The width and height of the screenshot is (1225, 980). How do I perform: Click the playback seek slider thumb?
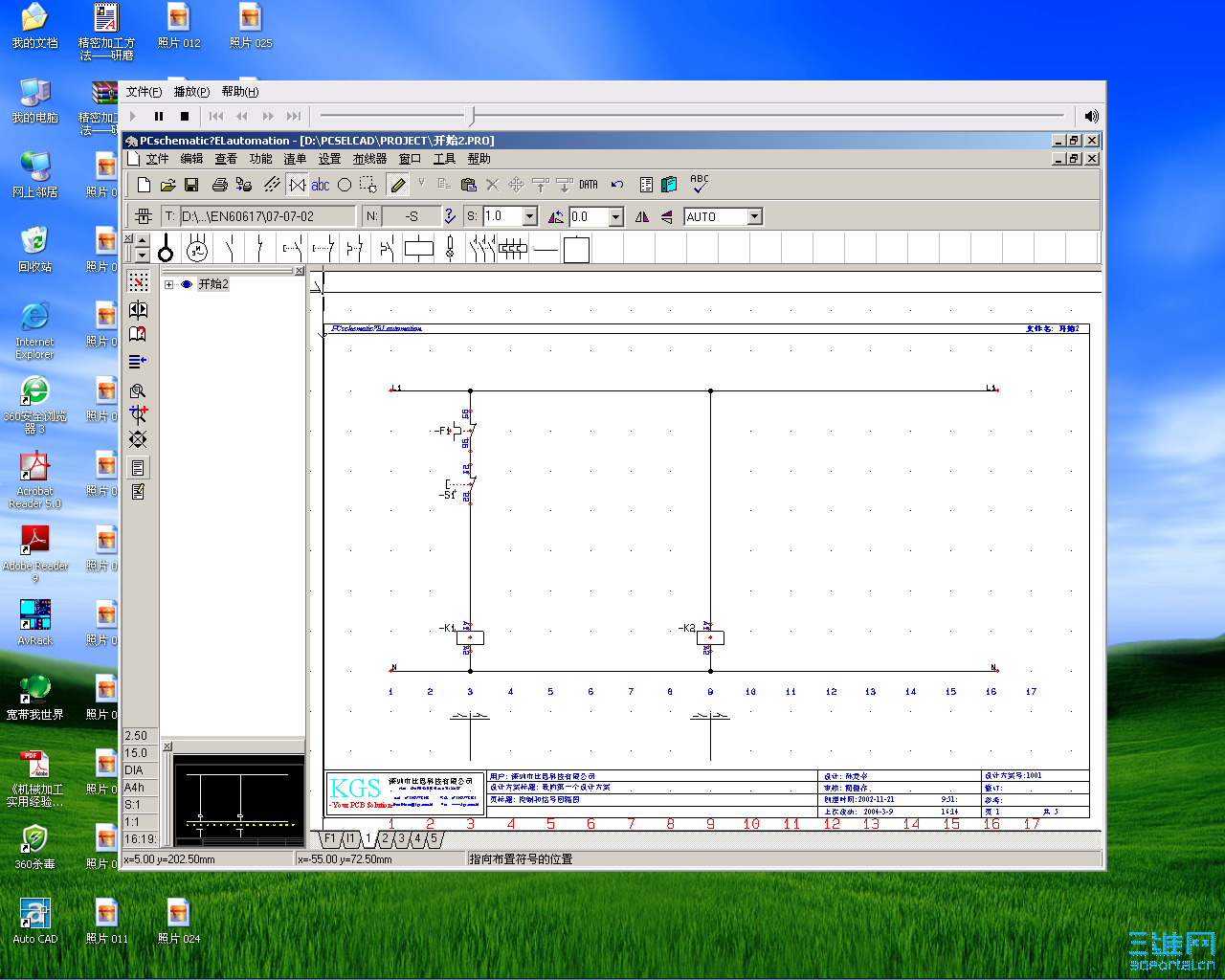tap(470, 116)
